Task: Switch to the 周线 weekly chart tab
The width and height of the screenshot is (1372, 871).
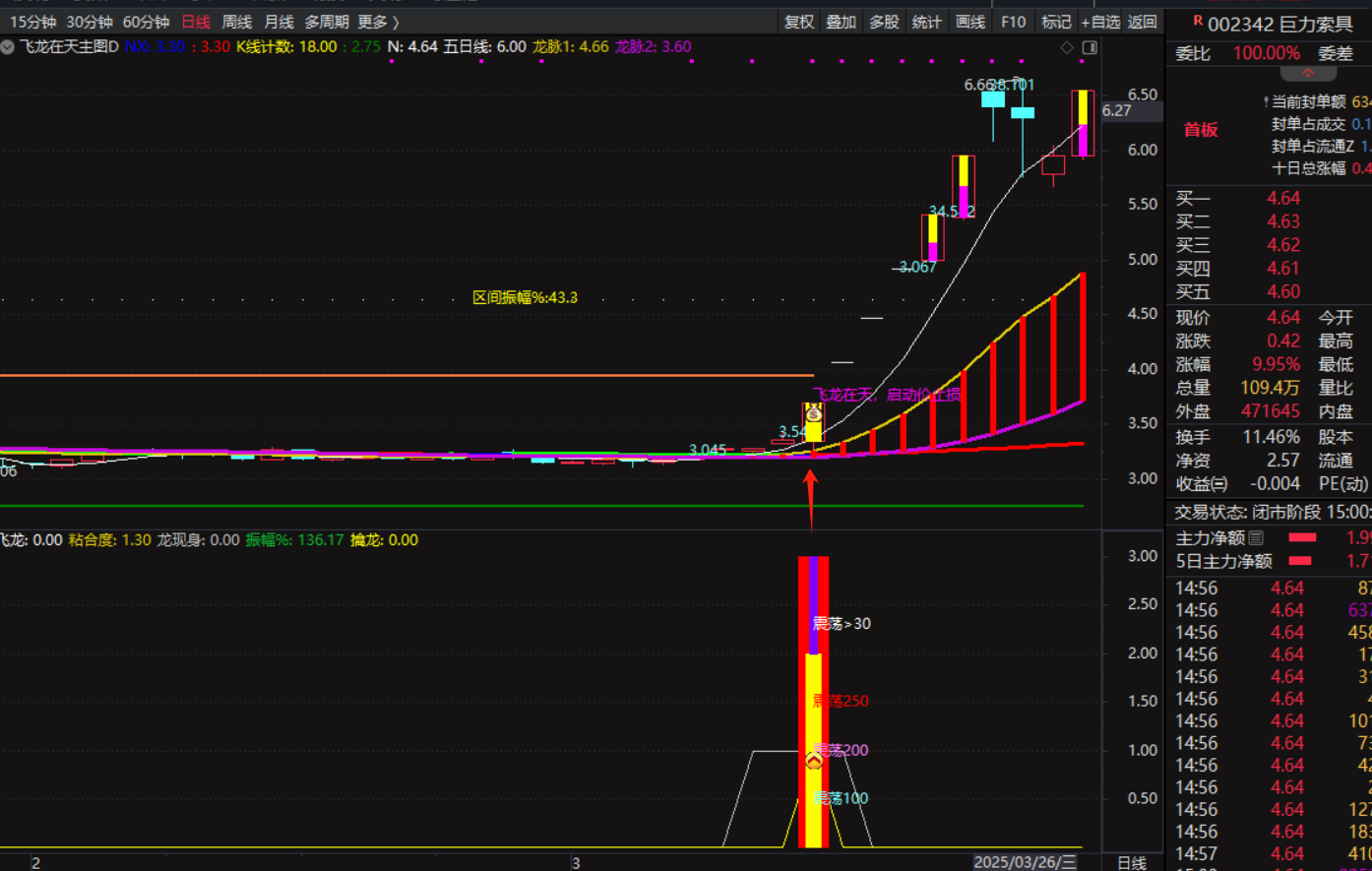Action: (x=237, y=22)
